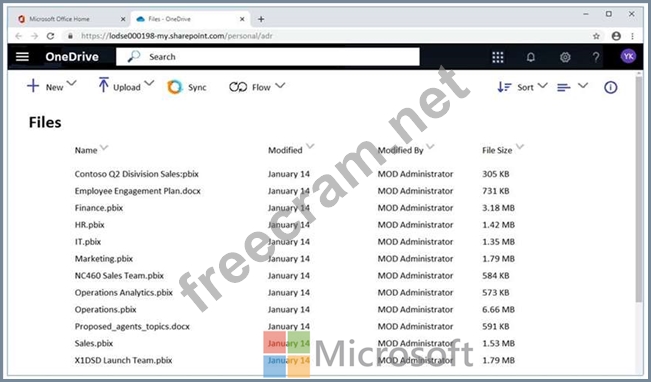The image size is (651, 382).
Task: Open the Operations.pbix file
Action: [x=105, y=309]
